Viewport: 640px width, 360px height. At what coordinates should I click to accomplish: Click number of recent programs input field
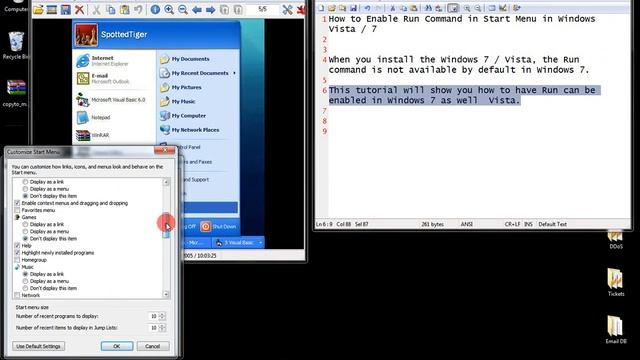pyautogui.click(x=153, y=316)
